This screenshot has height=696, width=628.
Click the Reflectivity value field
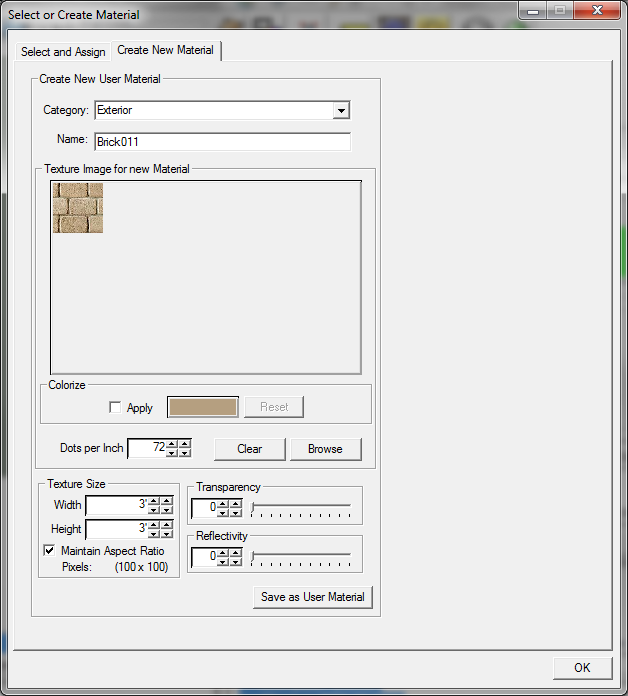(204, 557)
